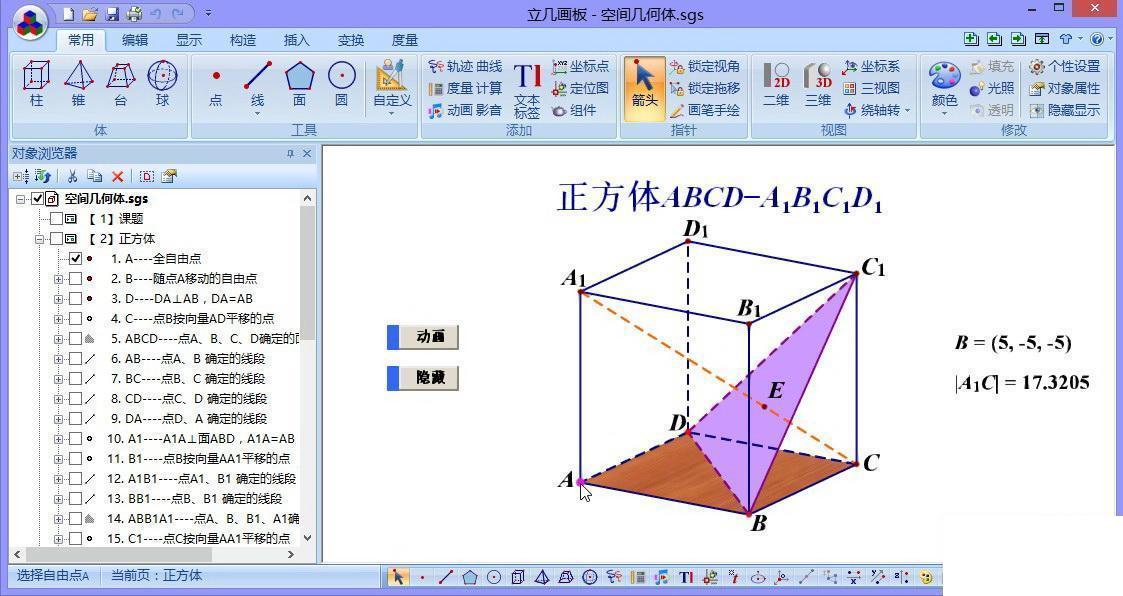1123x596 pixels.
Task: Collapse the 【2】正方体 tree node
Action: (40, 239)
